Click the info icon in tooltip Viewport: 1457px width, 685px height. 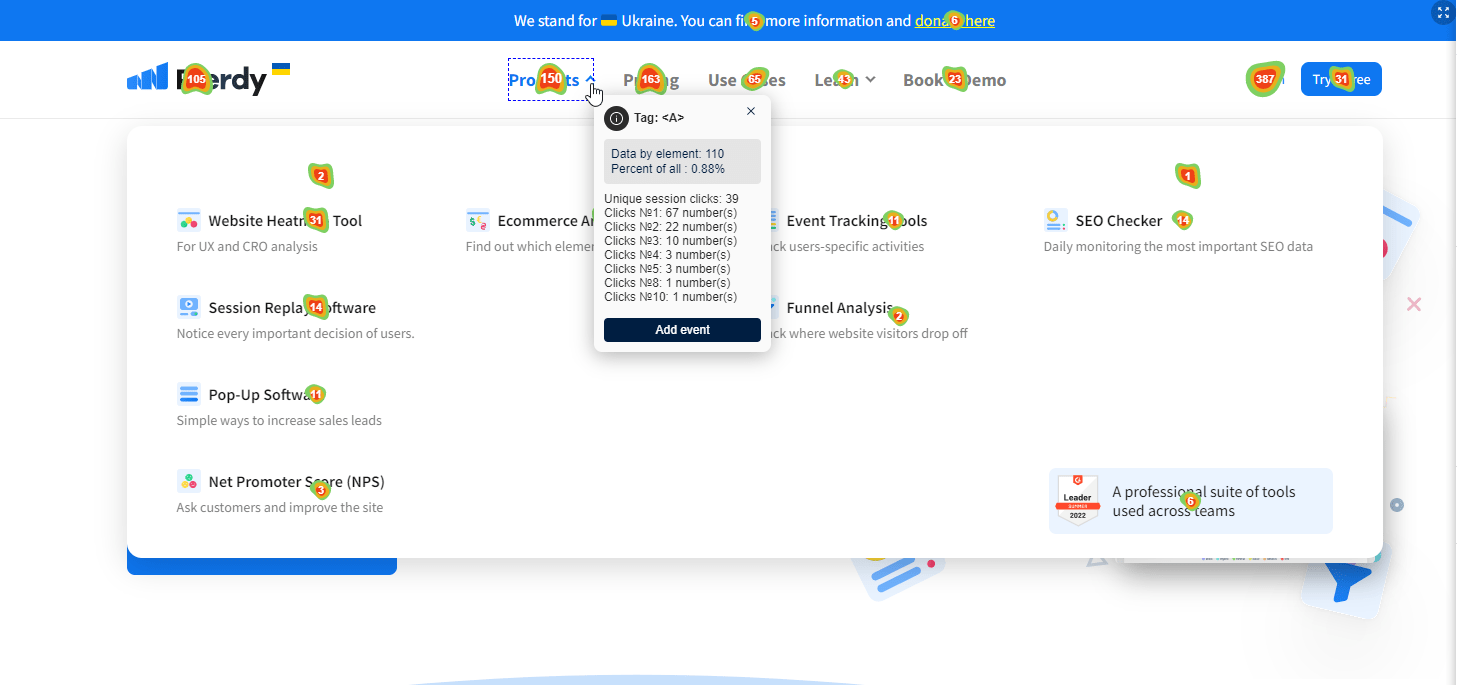pos(616,118)
